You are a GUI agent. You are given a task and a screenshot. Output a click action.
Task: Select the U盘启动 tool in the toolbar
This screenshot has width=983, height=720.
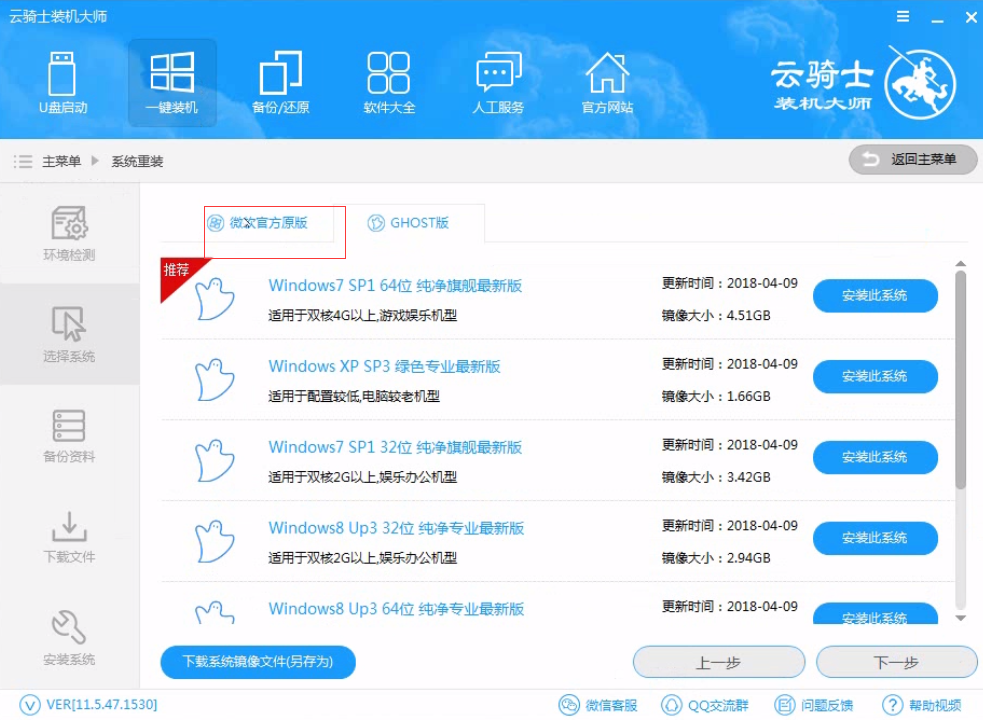[62, 82]
